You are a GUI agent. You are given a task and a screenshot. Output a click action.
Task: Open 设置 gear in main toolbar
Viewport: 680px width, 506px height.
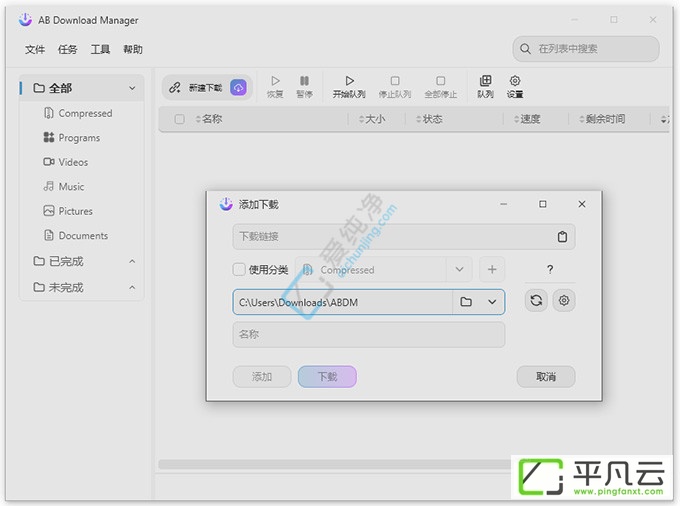(x=515, y=81)
